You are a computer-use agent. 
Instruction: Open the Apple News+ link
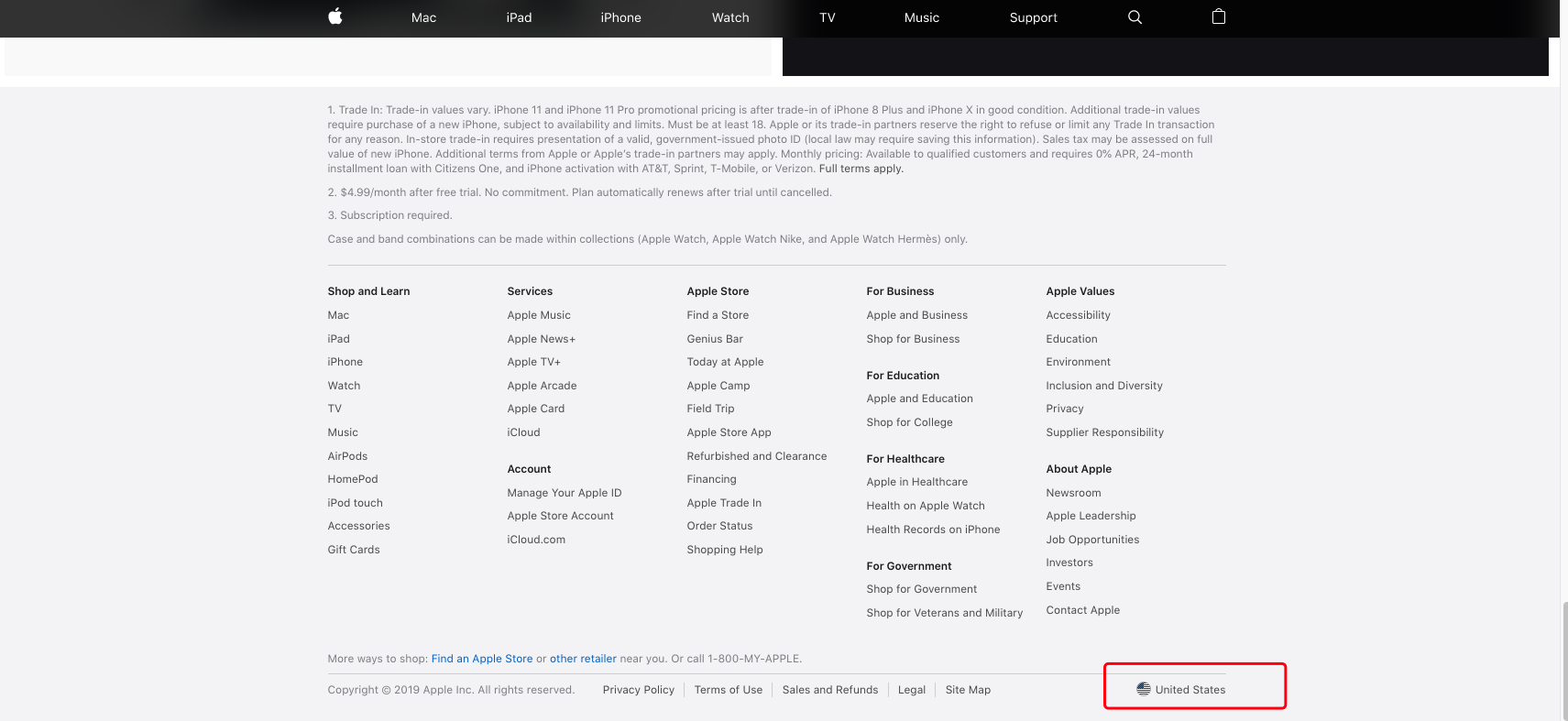pyautogui.click(x=542, y=339)
